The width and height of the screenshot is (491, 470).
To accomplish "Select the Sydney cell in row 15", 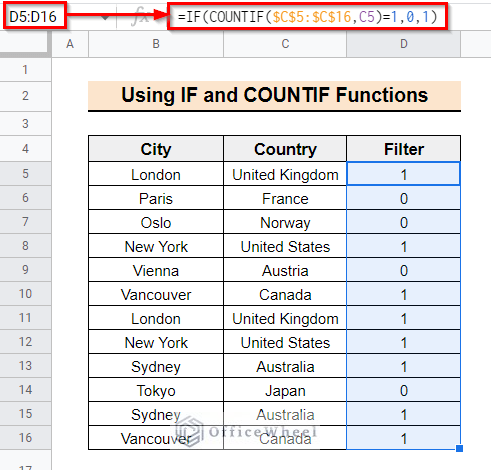I will coord(156,414).
